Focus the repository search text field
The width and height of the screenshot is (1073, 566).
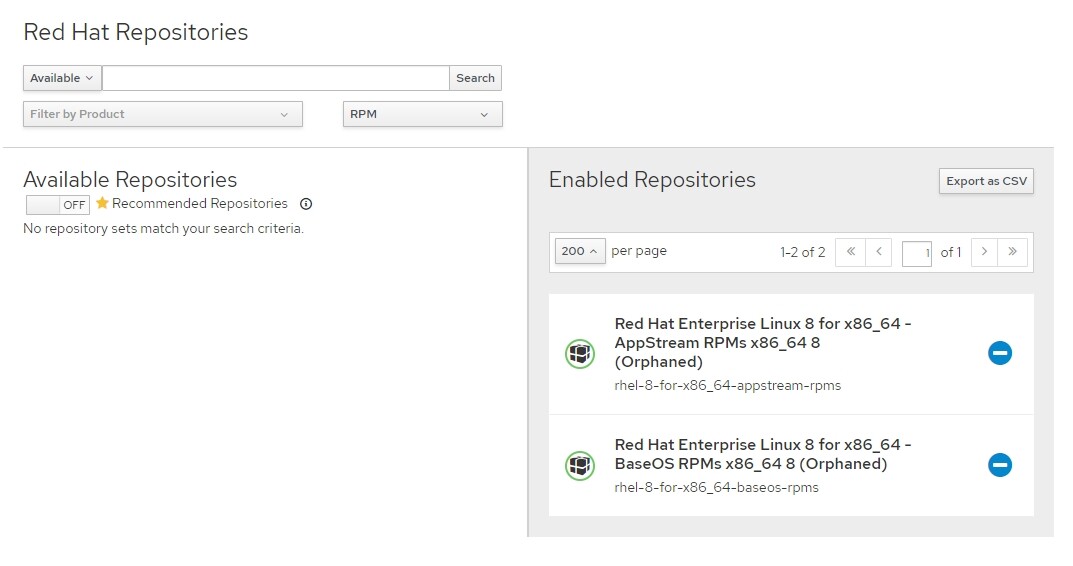[x=276, y=78]
